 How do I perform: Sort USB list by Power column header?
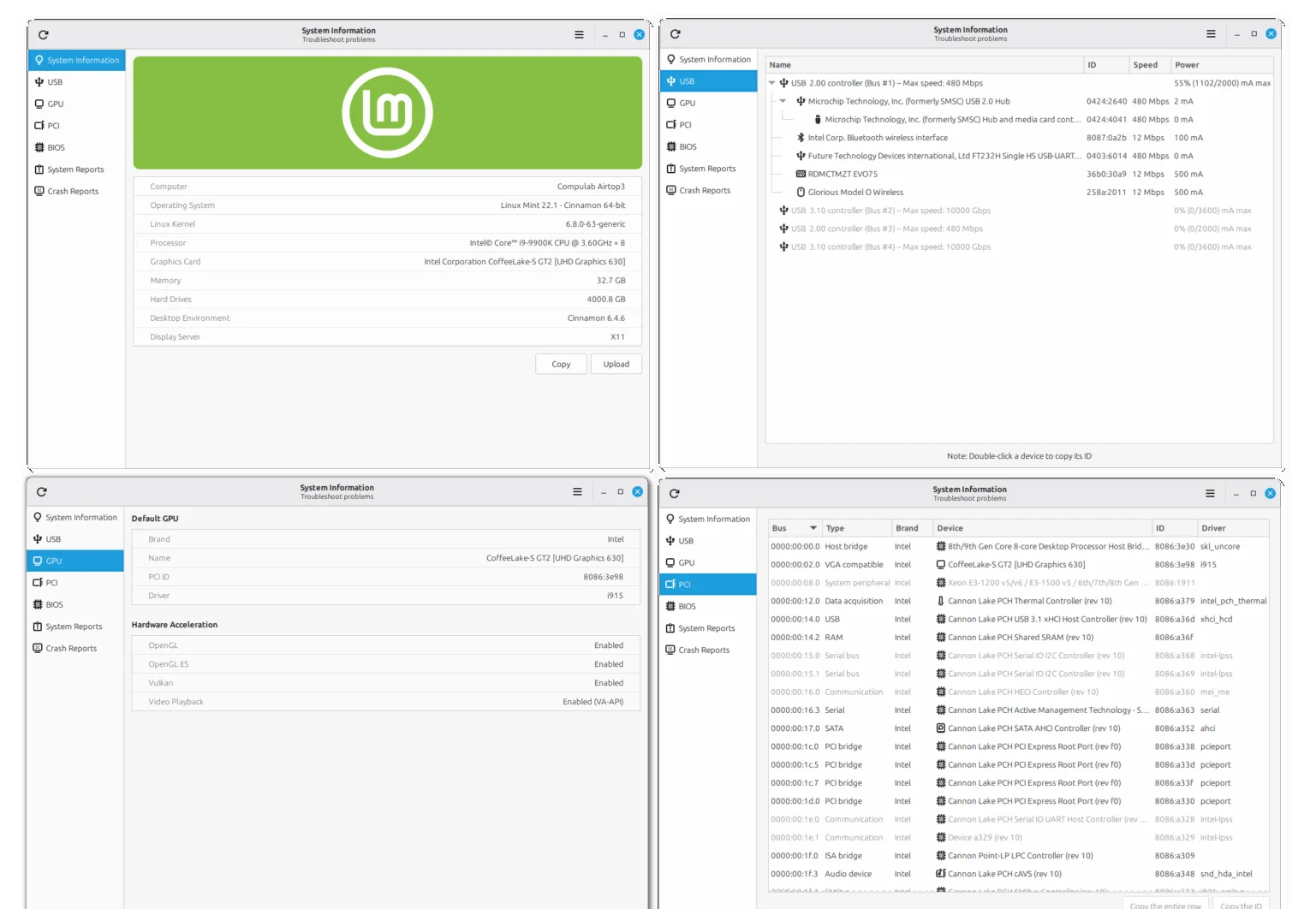(x=1187, y=65)
